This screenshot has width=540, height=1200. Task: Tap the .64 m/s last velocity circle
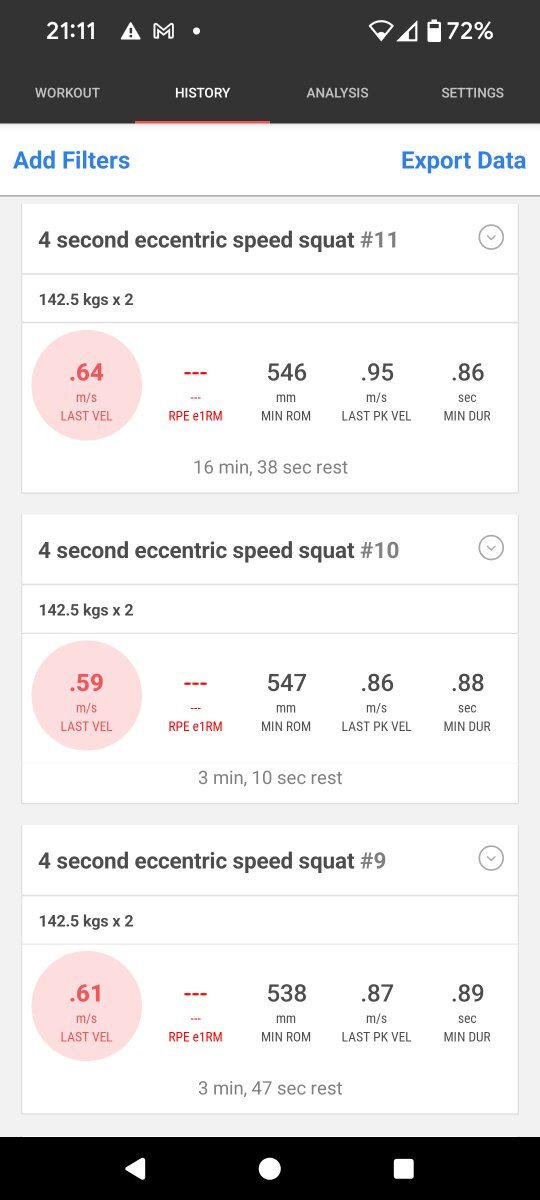pos(87,385)
